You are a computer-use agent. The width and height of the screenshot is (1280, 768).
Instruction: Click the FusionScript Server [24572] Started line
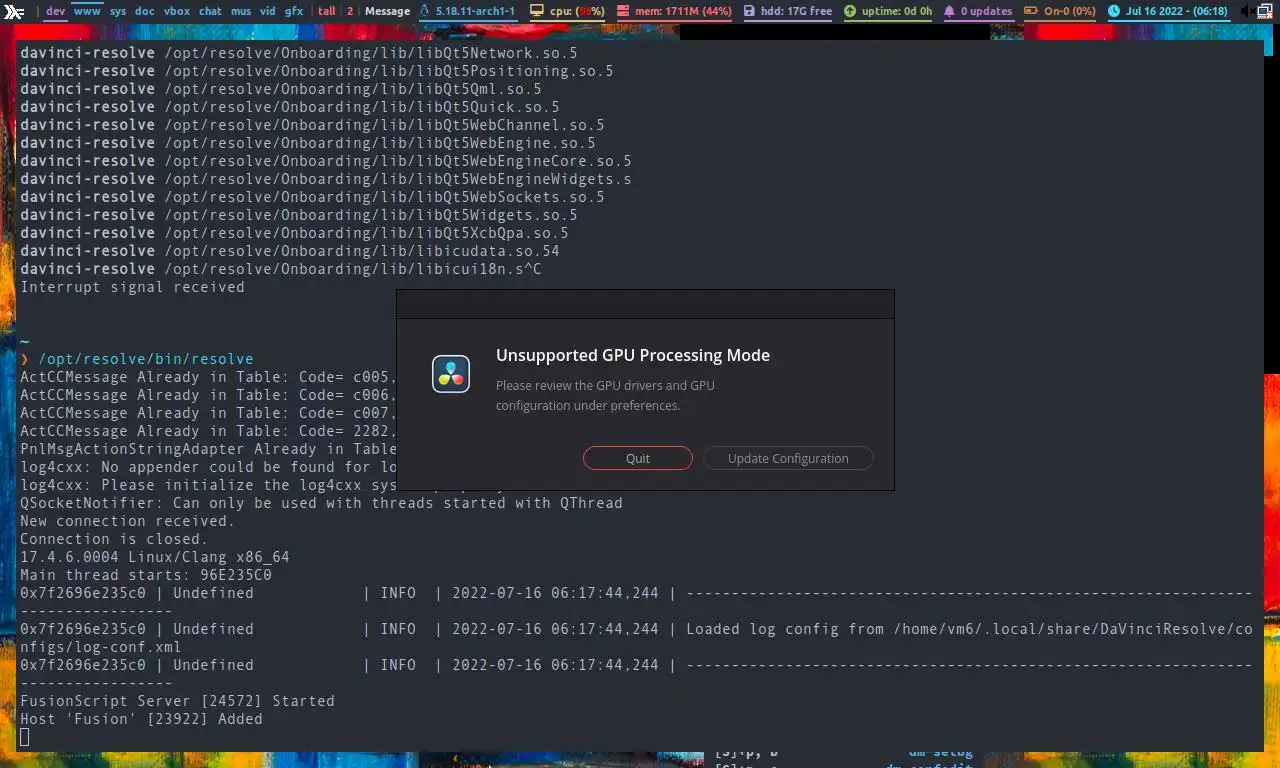[x=177, y=701]
